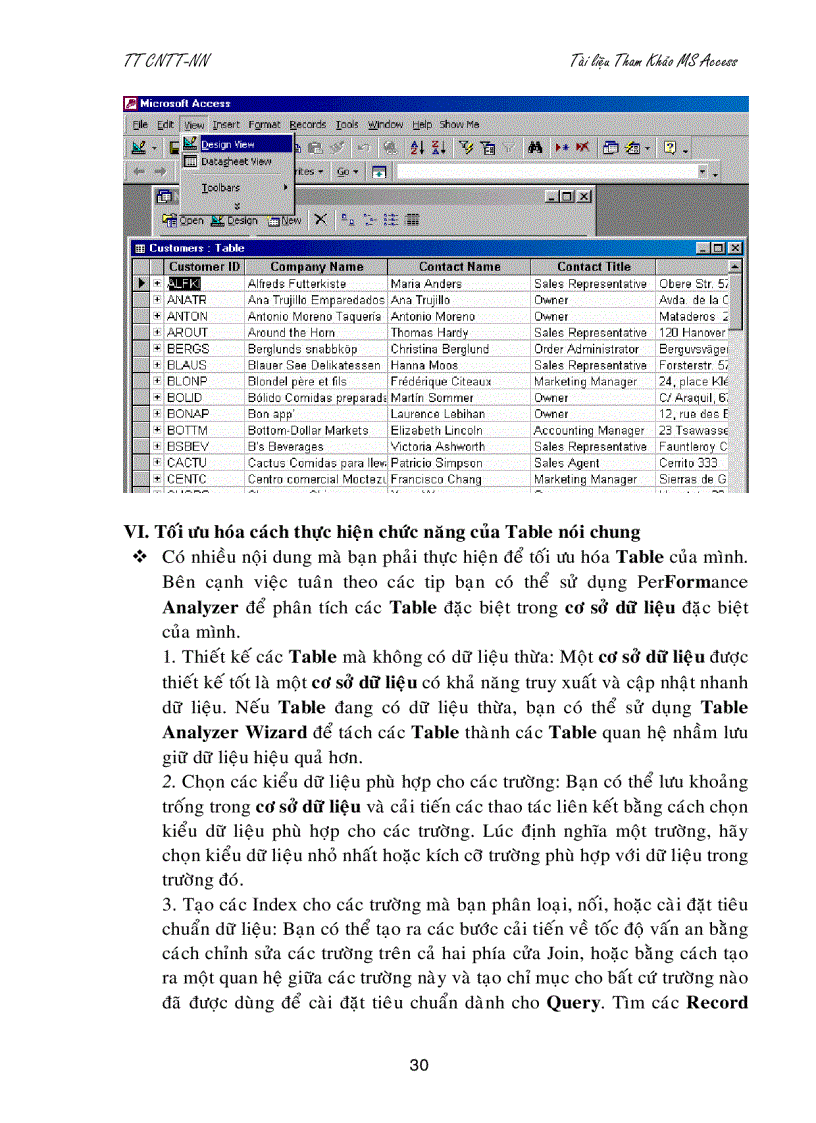This screenshot has height=1123, width=816.
Task: Click the Sort Ascending icon
Action: coord(417,148)
